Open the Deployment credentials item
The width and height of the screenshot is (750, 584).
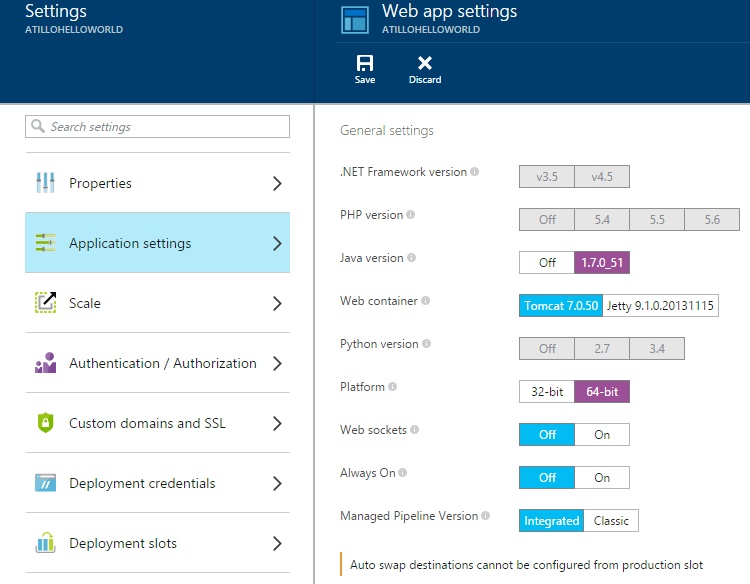[x=157, y=483]
